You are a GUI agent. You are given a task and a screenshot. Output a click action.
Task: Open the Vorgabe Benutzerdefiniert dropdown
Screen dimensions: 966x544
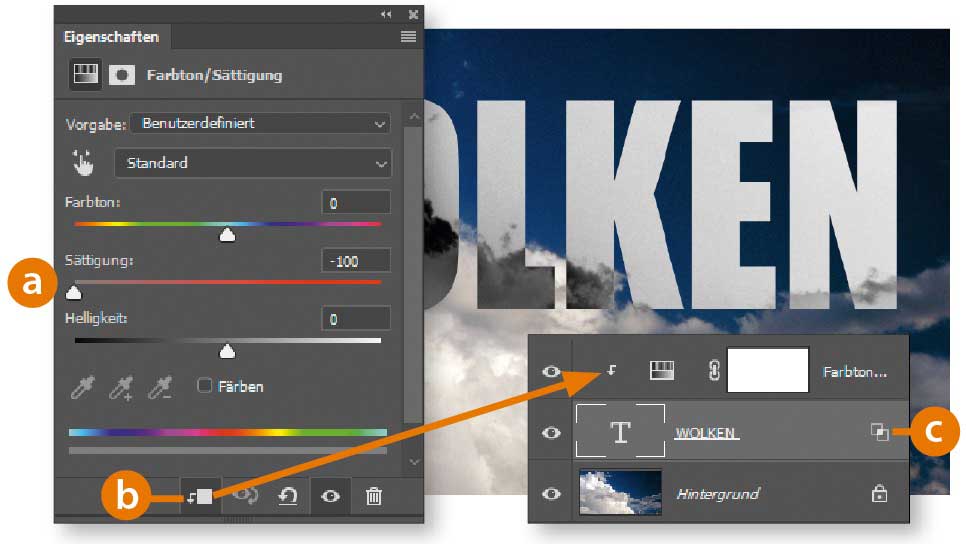pyautogui.click(x=261, y=123)
